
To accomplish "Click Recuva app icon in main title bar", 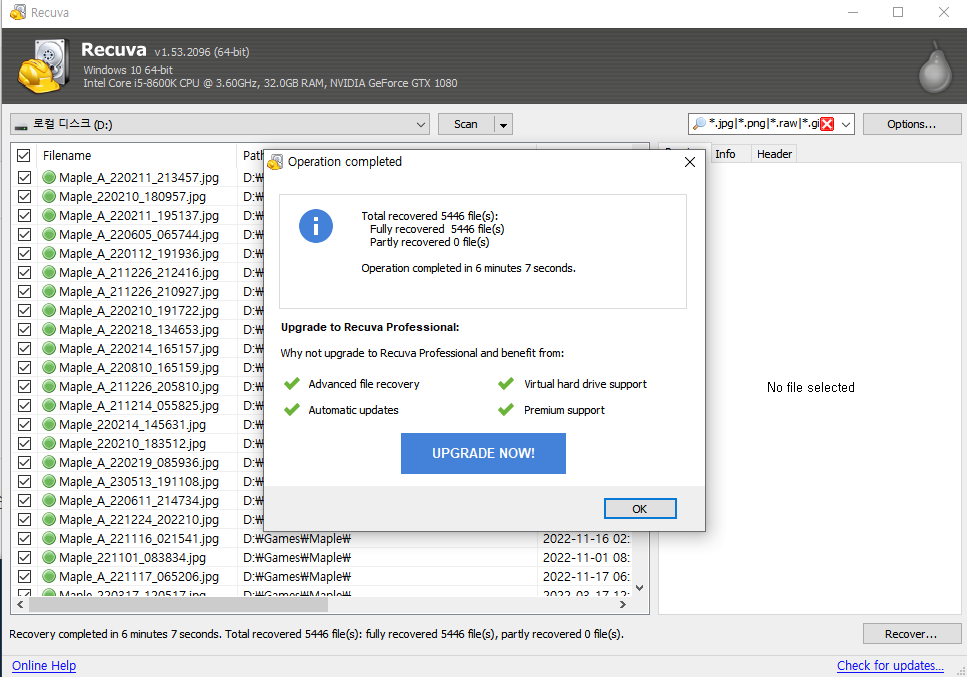I will 18,12.
